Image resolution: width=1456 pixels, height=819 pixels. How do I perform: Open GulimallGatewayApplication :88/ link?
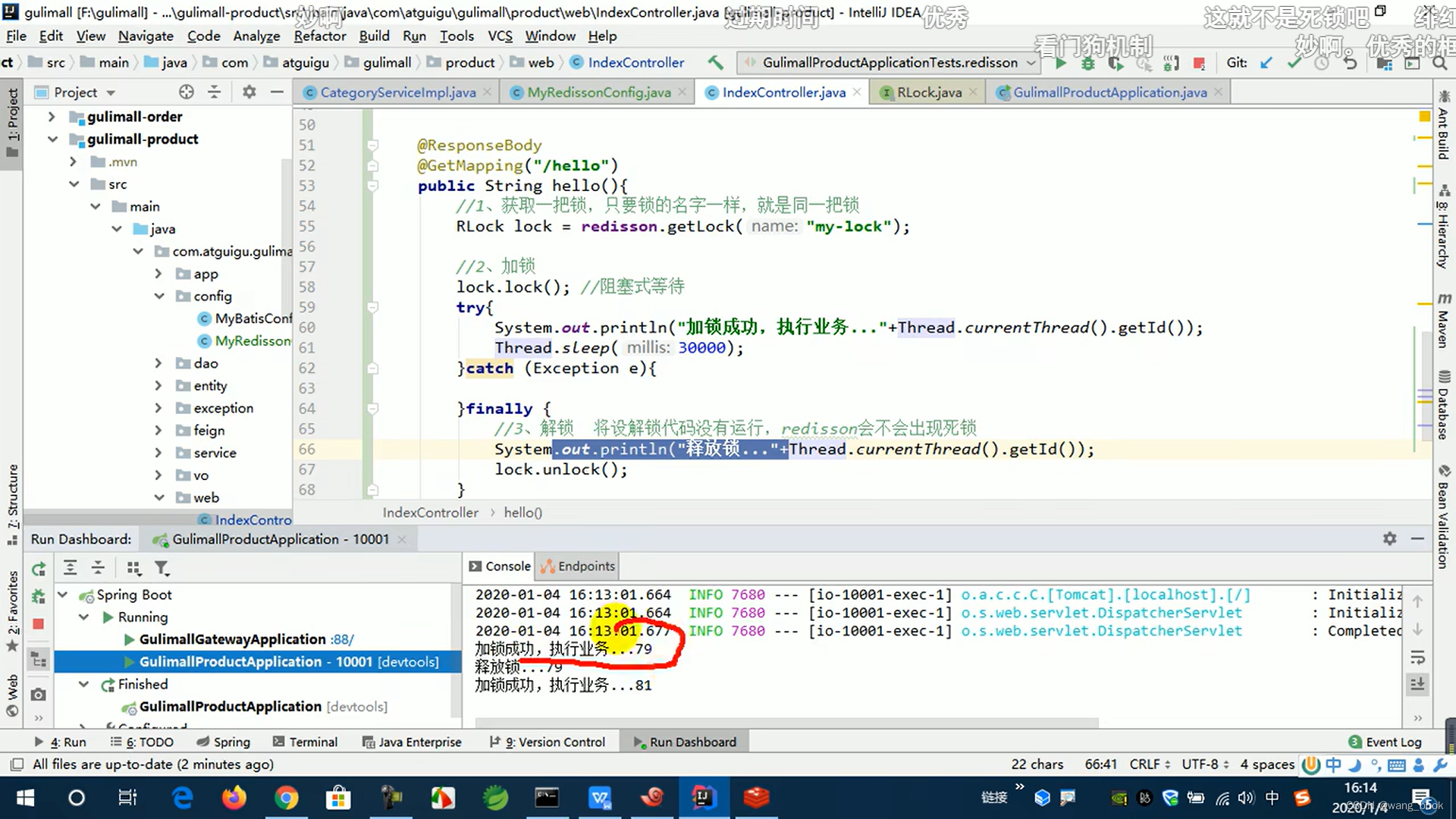pyautogui.click(x=341, y=639)
